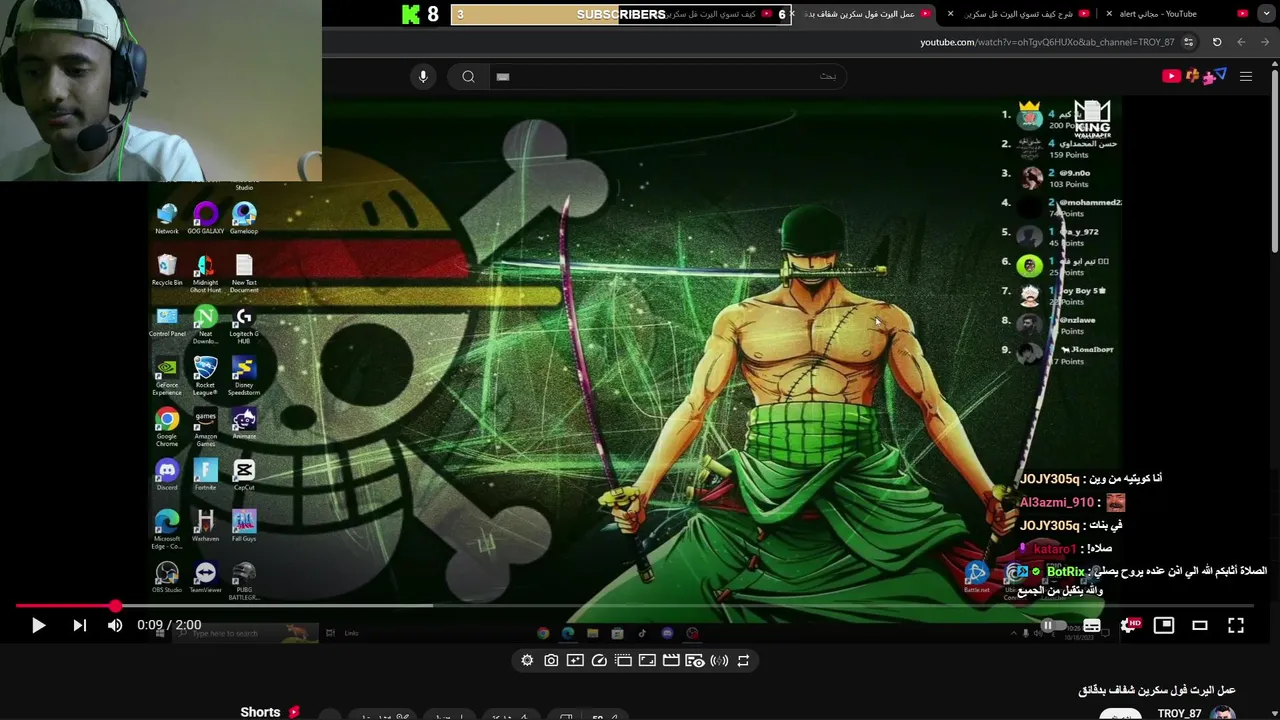This screenshot has height=720, width=1280.
Task: Open the tab list dropdown arrow
Action: [x=1268, y=14]
